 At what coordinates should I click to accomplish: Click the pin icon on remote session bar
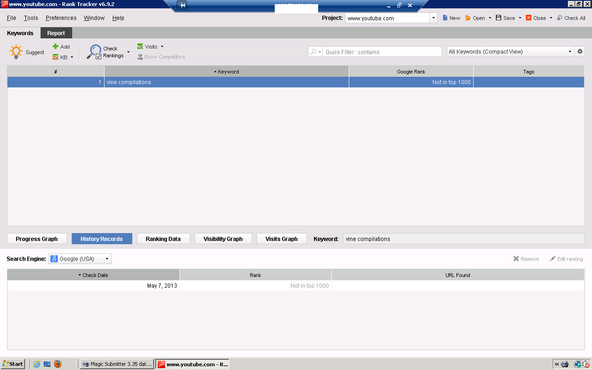click(182, 5)
